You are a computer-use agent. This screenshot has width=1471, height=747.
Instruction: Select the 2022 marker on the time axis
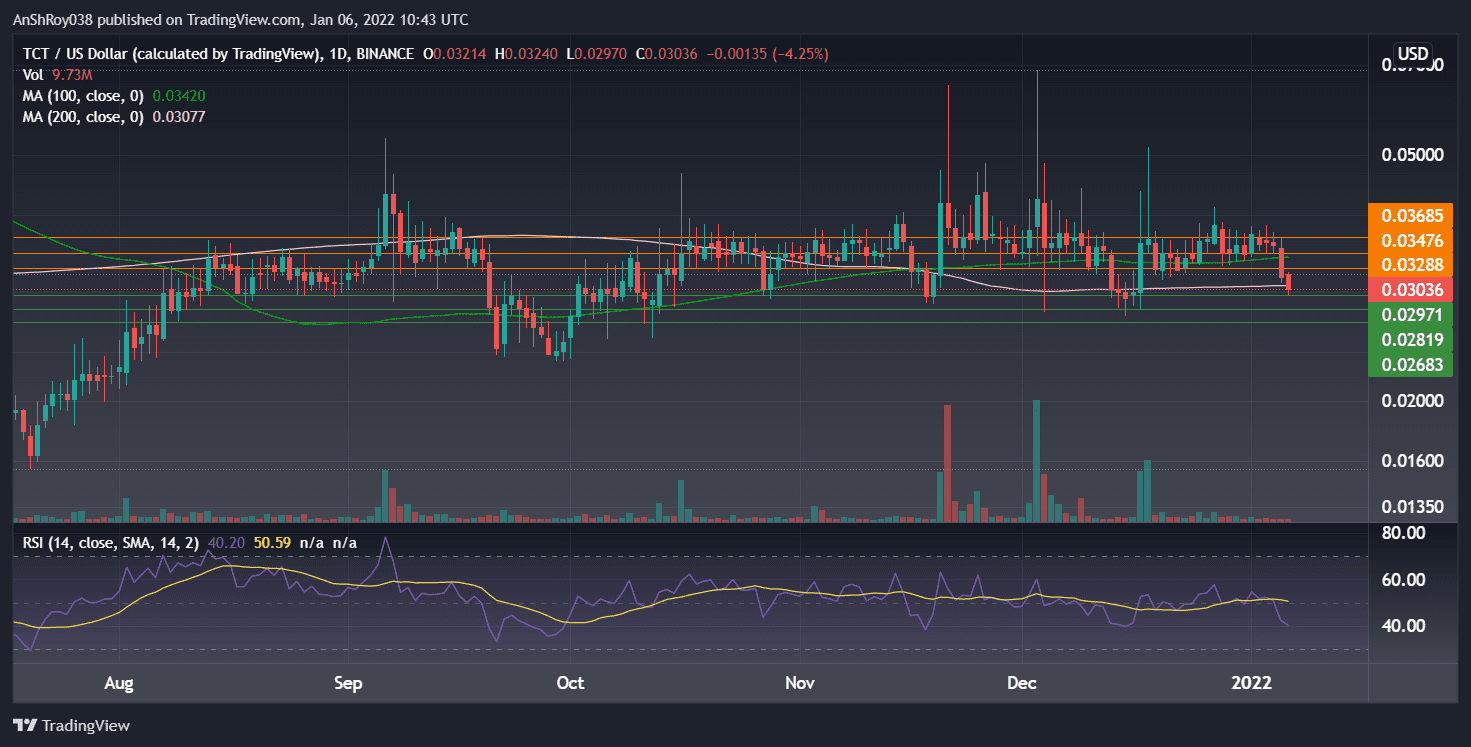click(1253, 683)
